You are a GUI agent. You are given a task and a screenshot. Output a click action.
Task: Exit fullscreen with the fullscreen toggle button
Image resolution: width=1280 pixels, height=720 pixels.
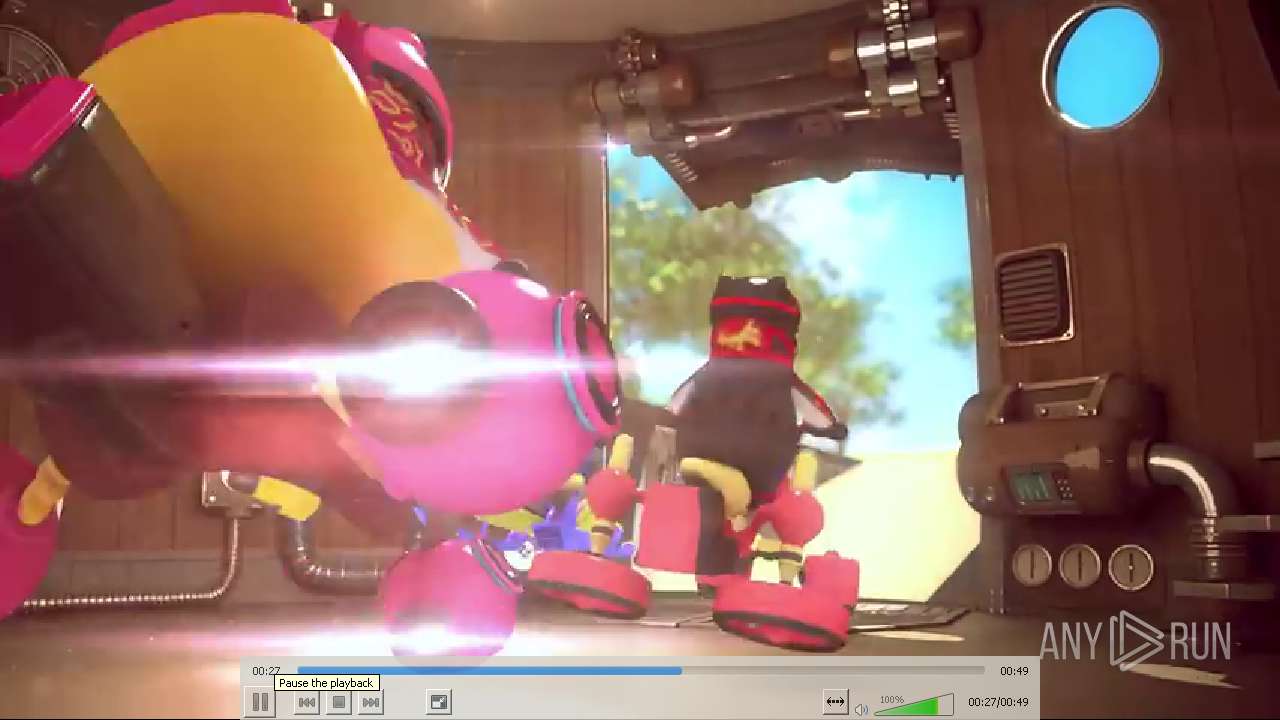pyautogui.click(x=439, y=703)
